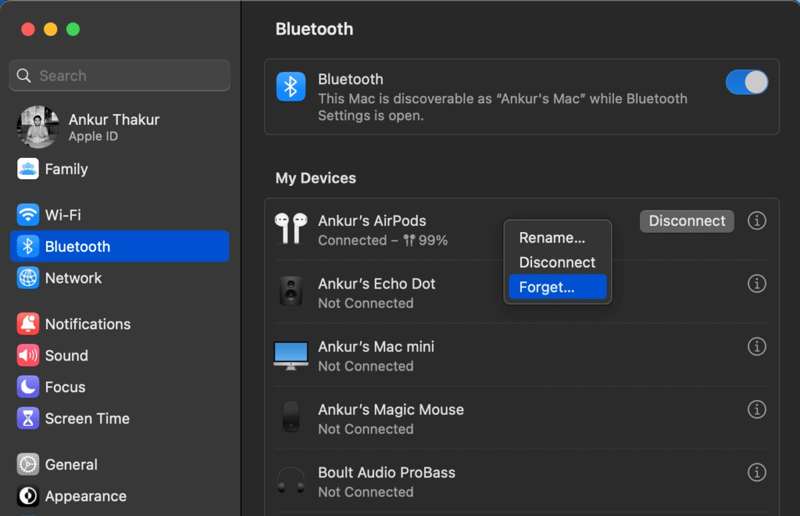Click the Notifications bell icon
This screenshot has height=516, width=800.
tap(28, 324)
